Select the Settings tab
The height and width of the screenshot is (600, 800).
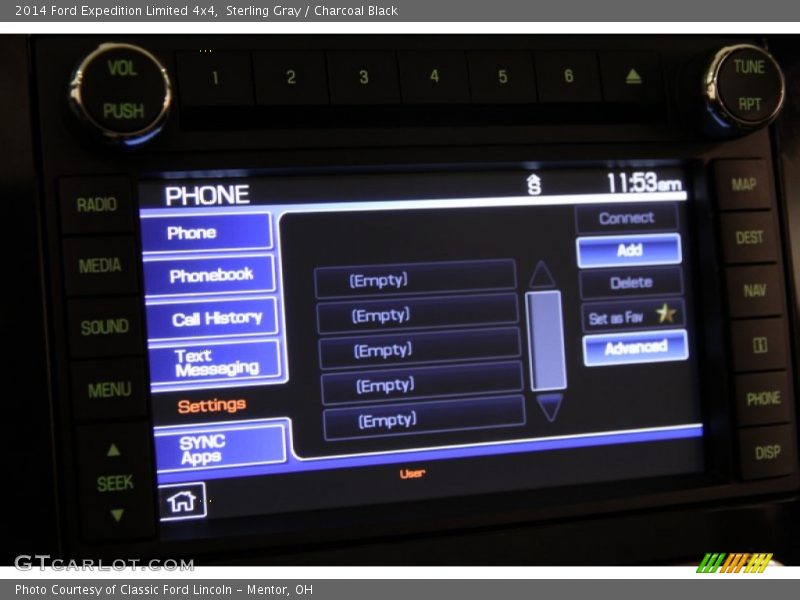pyautogui.click(x=212, y=406)
